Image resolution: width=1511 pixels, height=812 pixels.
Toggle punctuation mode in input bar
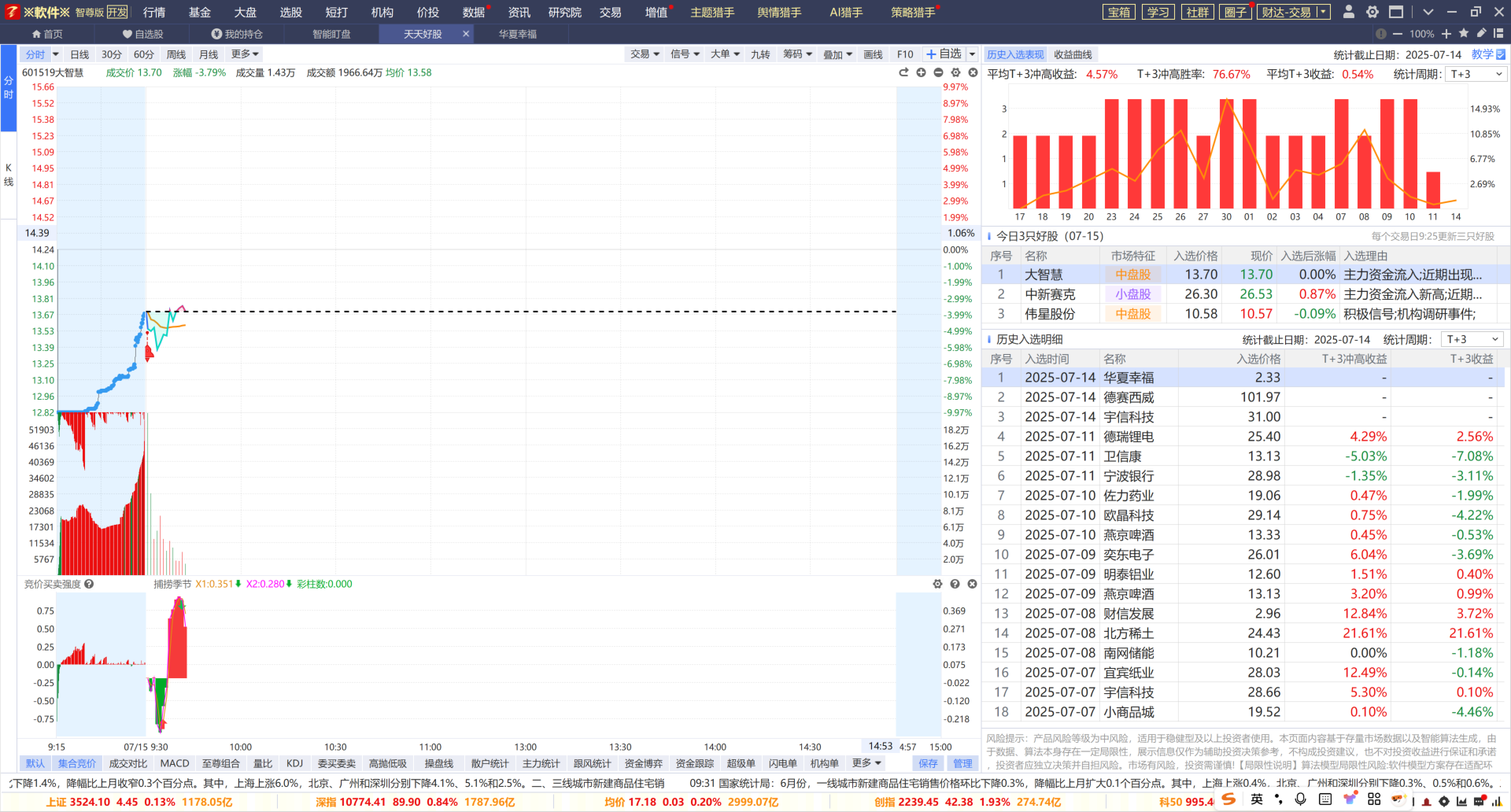tap(1279, 799)
